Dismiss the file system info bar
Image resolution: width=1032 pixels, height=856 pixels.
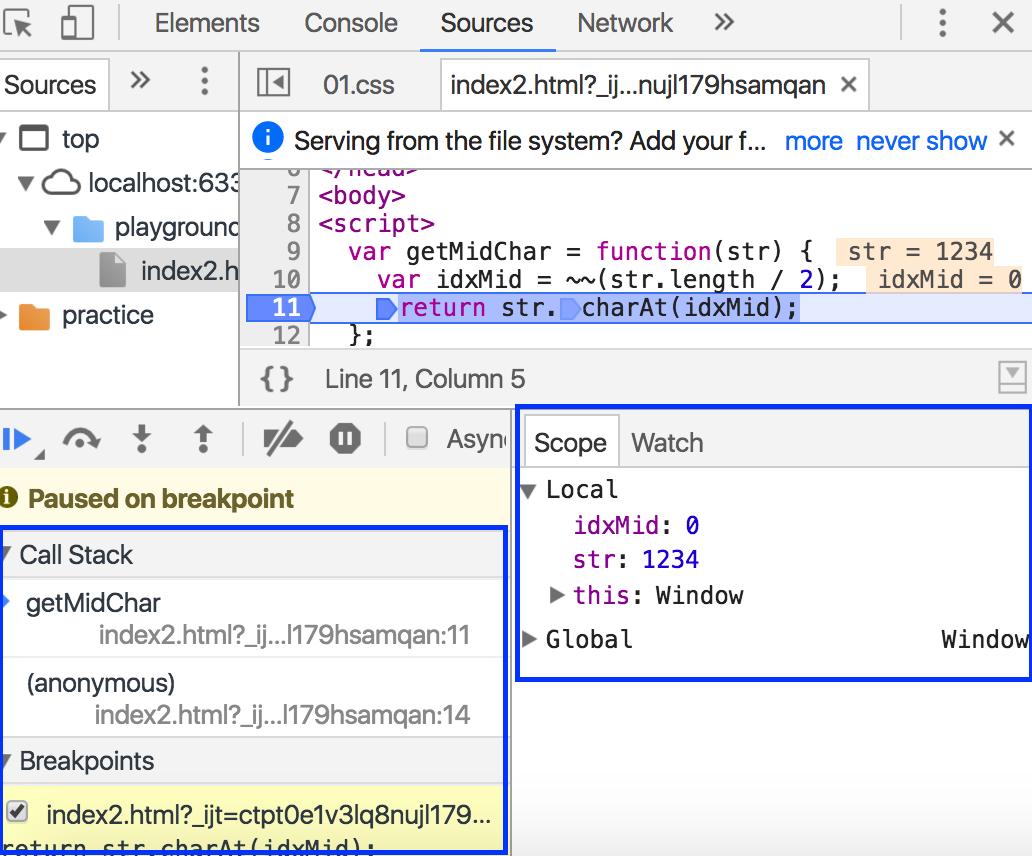coord(1007,139)
